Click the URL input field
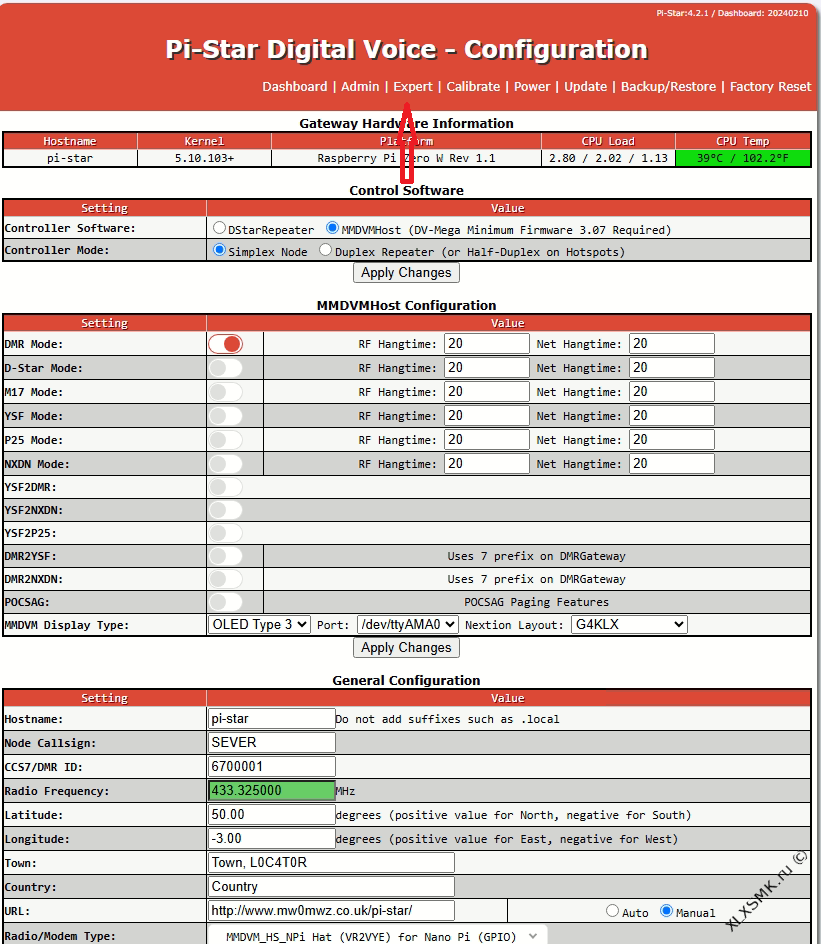 pyautogui.click(x=331, y=911)
